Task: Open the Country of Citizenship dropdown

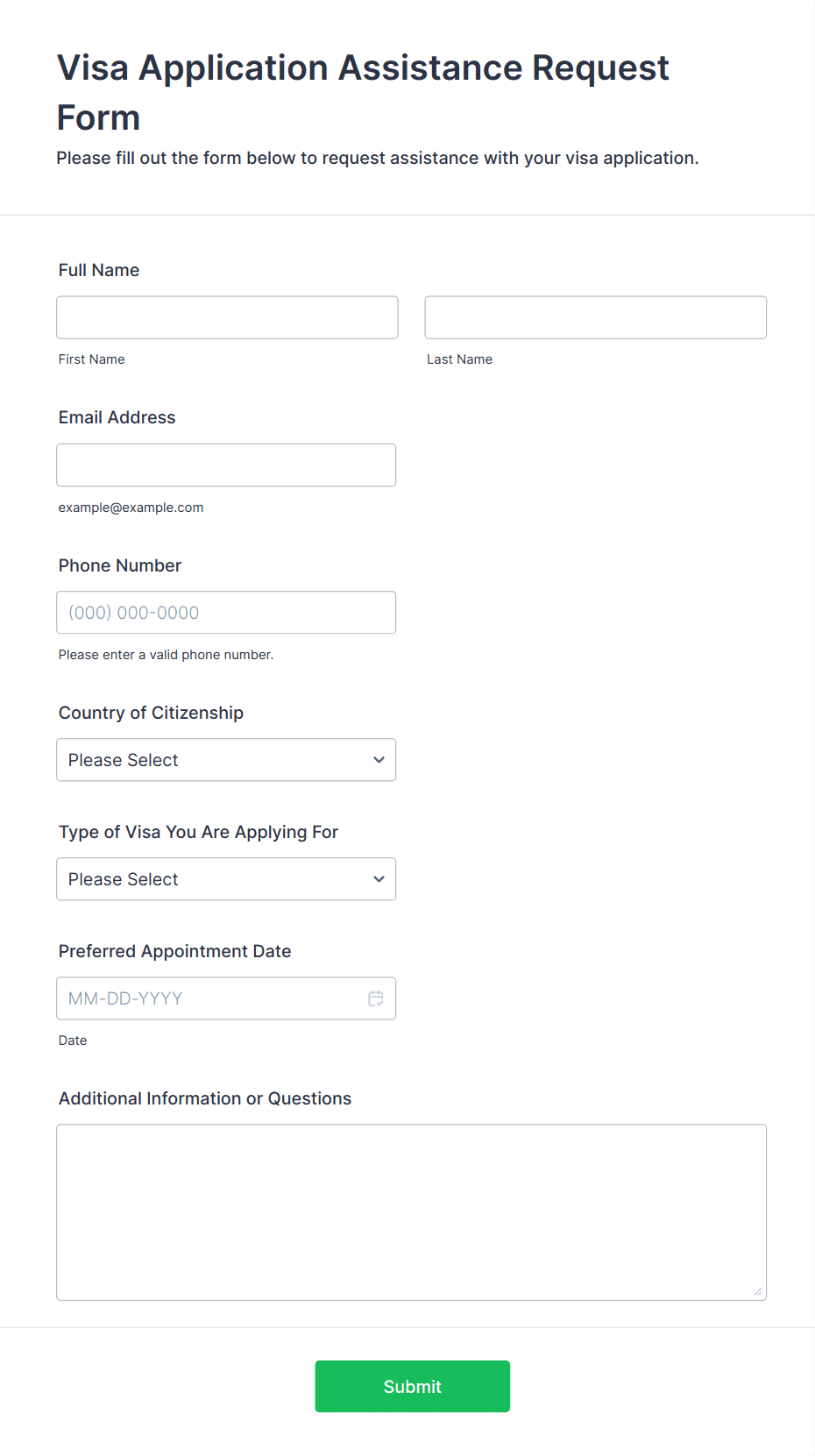Action: tap(226, 760)
